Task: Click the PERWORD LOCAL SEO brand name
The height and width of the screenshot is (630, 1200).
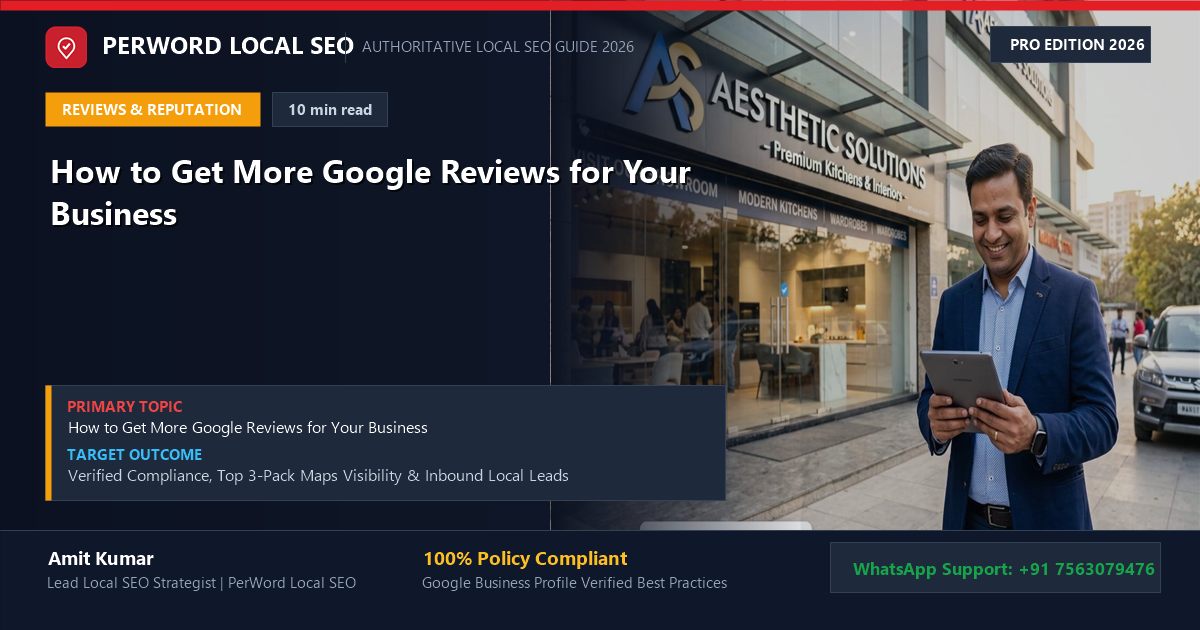Action: [x=228, y=46]
